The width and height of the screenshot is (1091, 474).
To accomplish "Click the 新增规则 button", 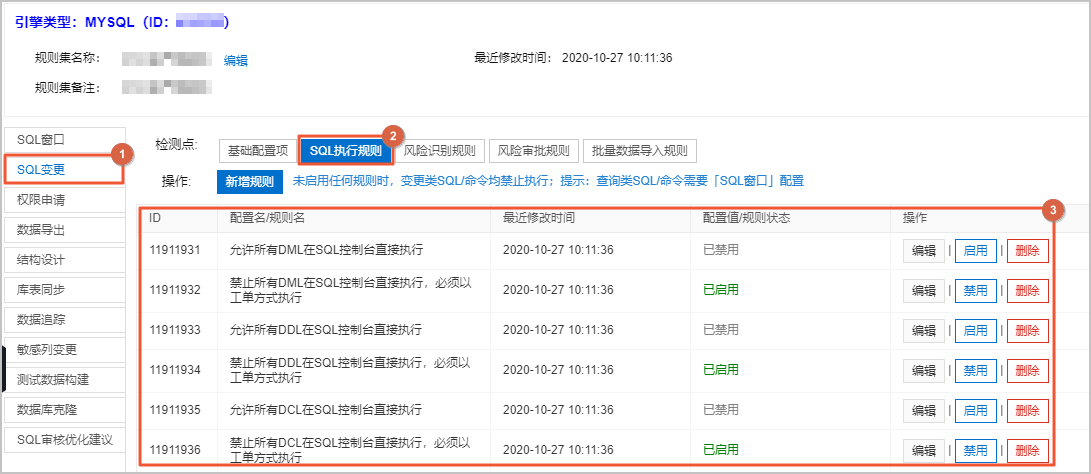I will point(250,182).
